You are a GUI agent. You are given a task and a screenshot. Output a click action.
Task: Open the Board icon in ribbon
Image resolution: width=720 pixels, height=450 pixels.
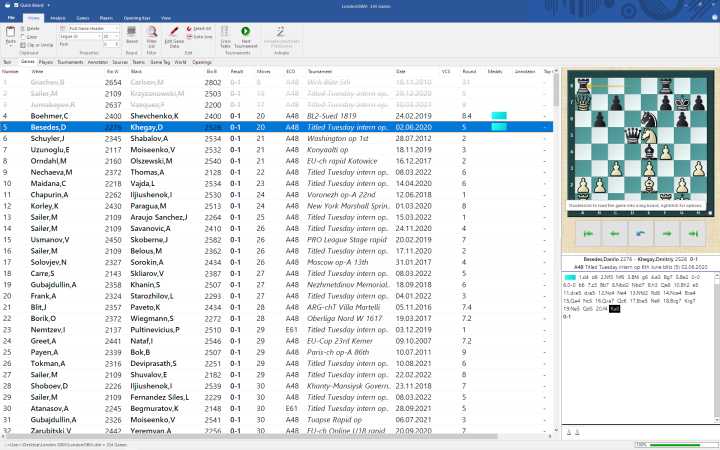click(x=131, y=31)
